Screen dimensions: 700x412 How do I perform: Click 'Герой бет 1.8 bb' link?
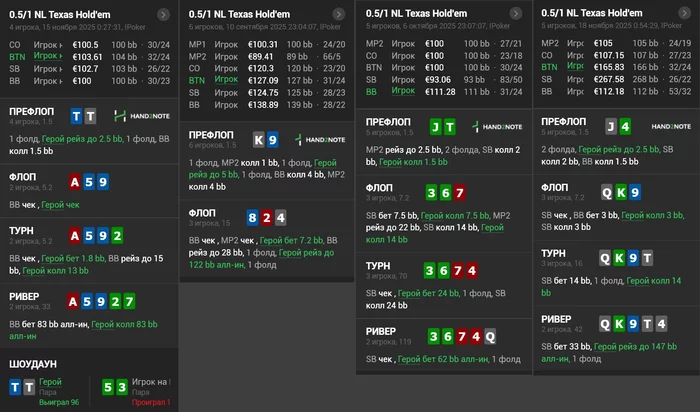73,258
